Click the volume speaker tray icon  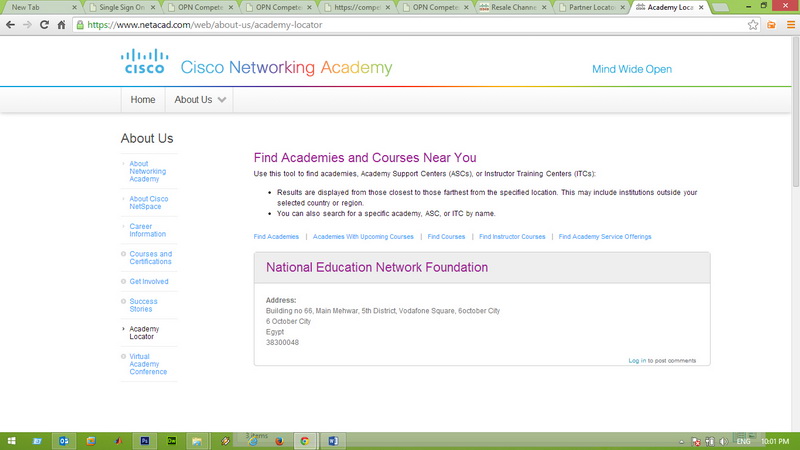(723, 441)
